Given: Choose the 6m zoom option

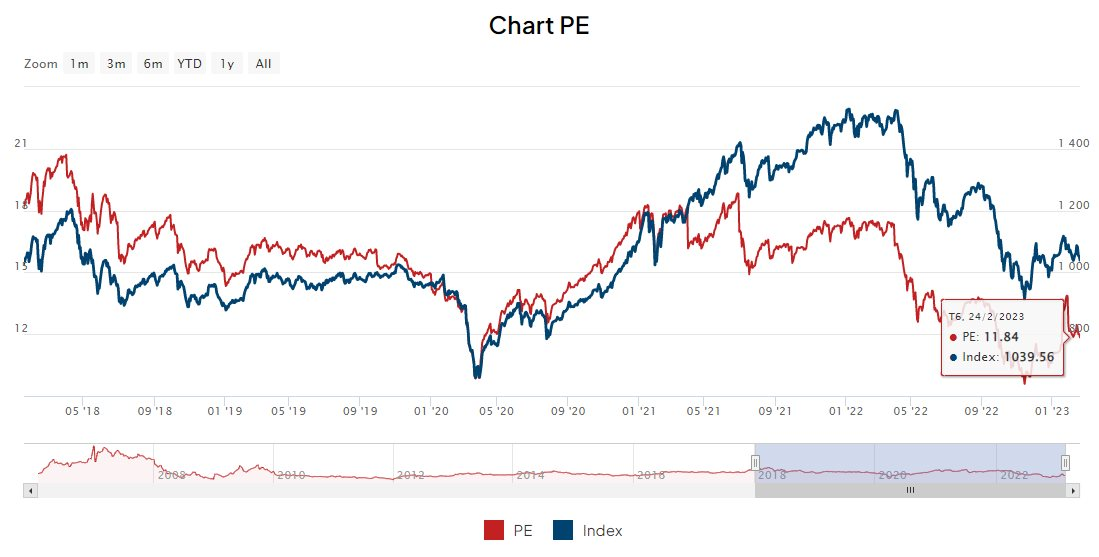Looking at the screenshot, I should [153, 64].
